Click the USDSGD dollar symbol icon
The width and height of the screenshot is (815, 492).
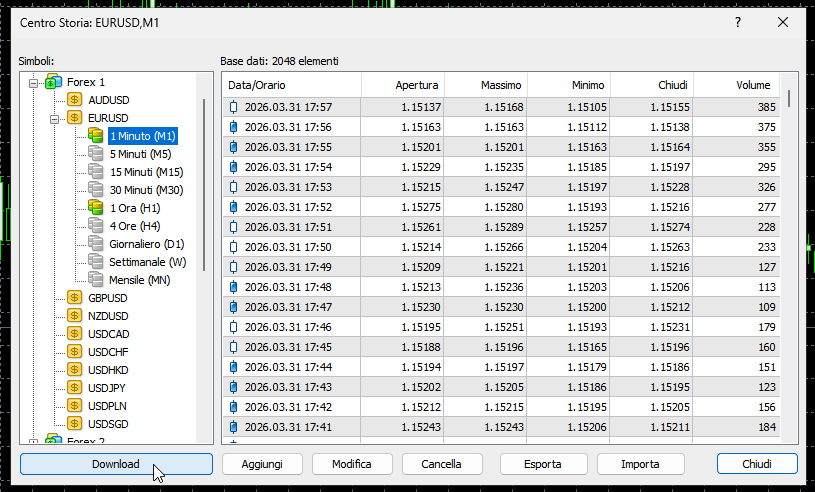(x=75, y=423)
